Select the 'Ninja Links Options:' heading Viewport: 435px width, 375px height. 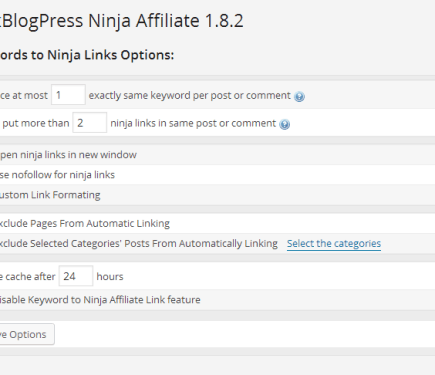[x=111, y=55]
